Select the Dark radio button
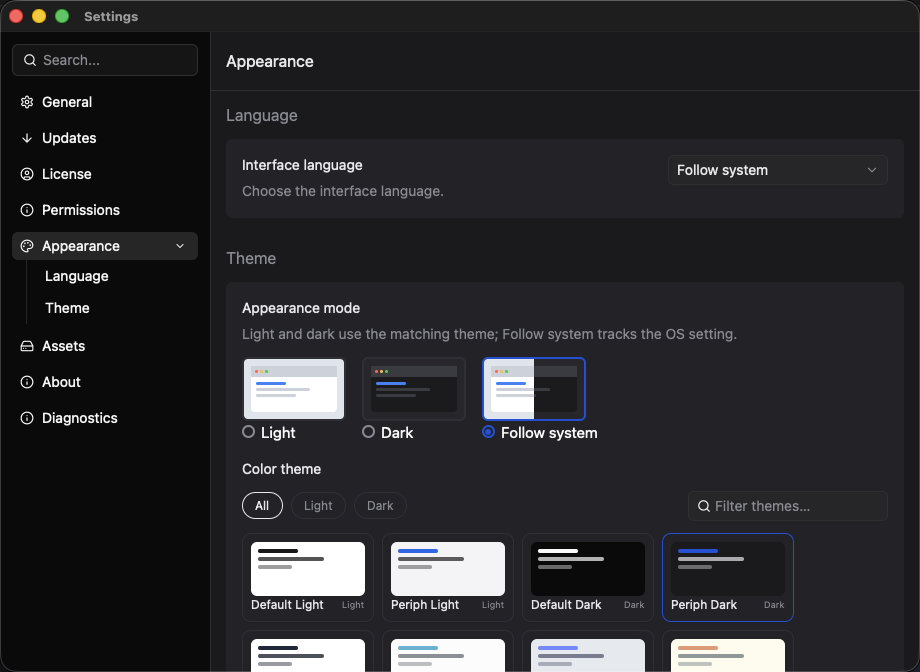Screen dimensions: 920x672 368,432
